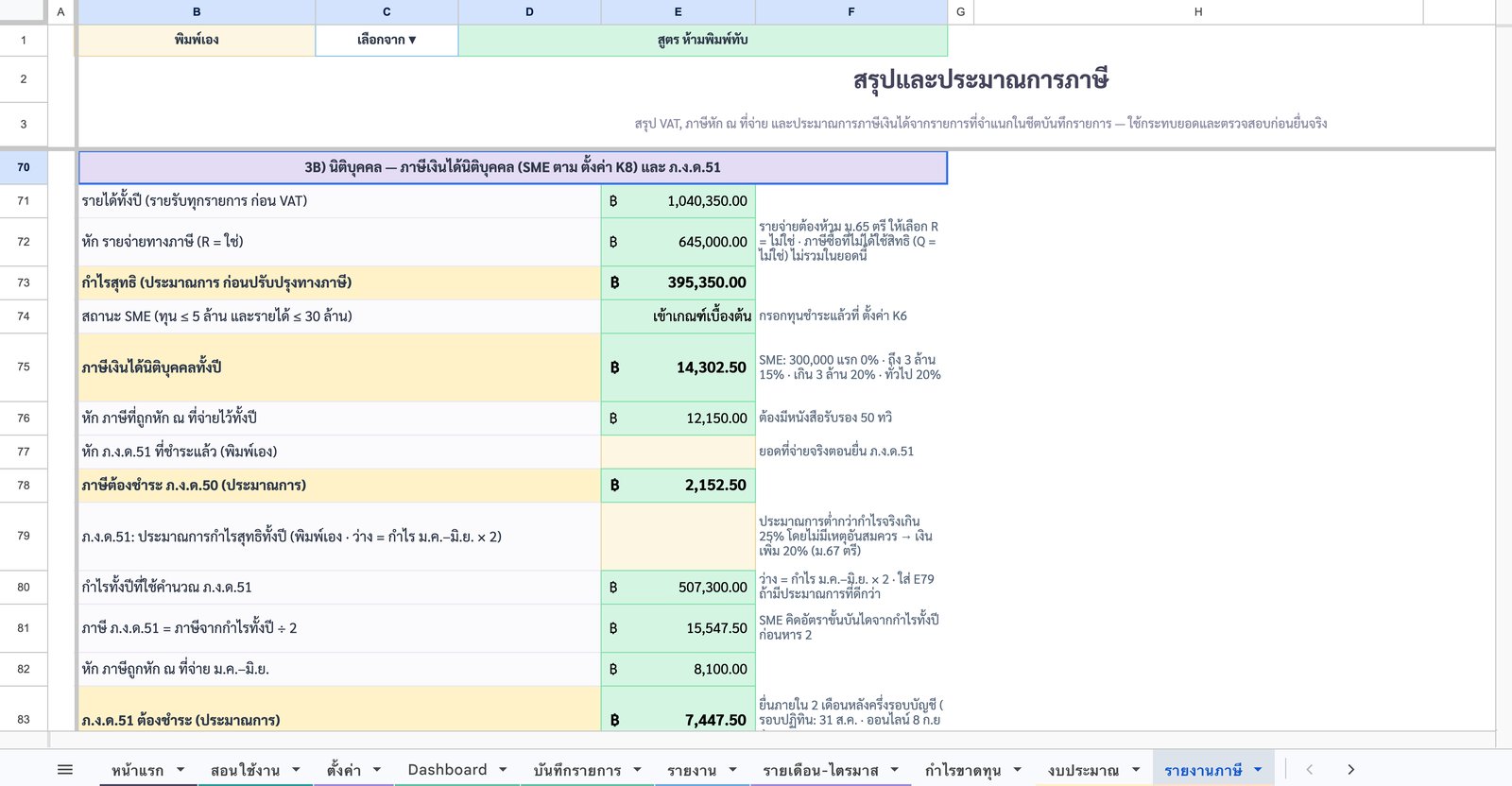This screenshot has width=1512, height=786.
Task: Click the empty ภ.ง.ด.51 profit estimate input cell in row 79
Action: click(679, 537)
